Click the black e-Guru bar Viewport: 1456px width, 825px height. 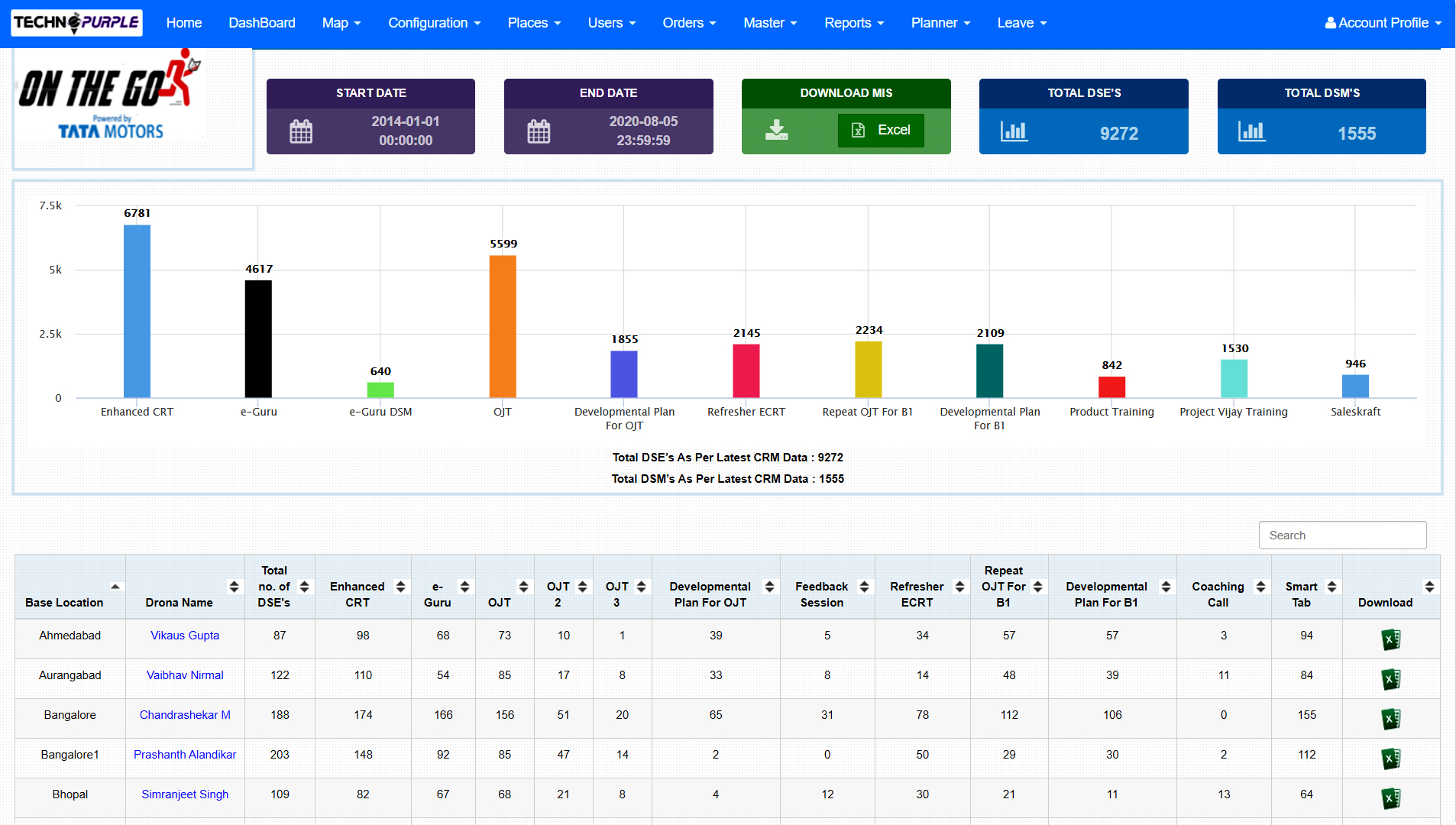click(258, 339)
